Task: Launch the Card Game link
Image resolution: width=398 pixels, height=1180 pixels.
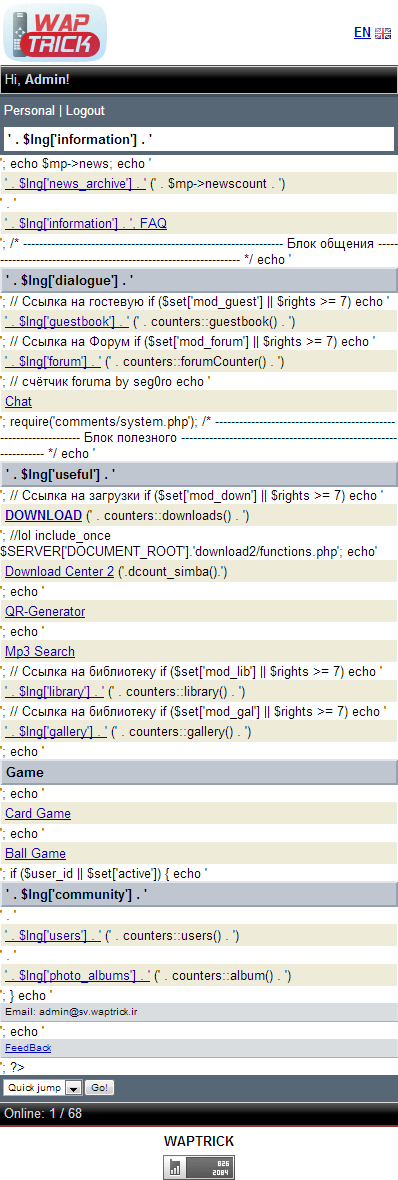Action: pos(38,813)
